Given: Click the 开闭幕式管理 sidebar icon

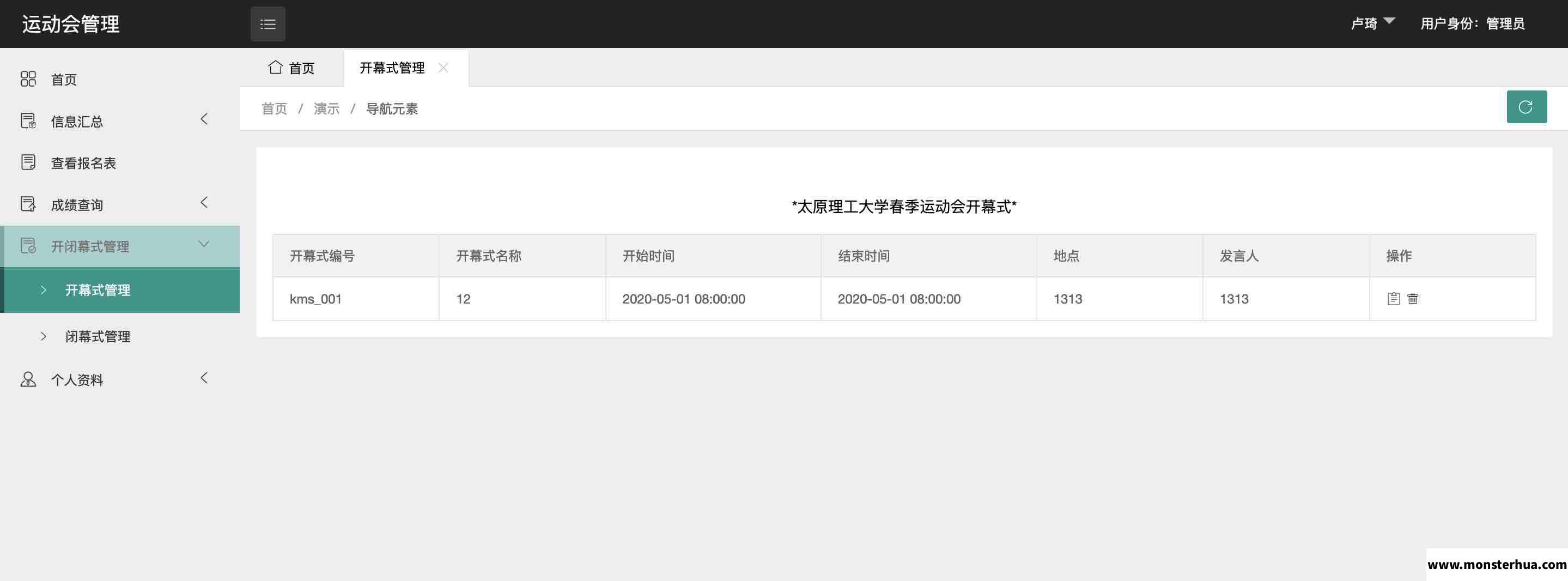Looking at the screenshot, I should 28,246.
